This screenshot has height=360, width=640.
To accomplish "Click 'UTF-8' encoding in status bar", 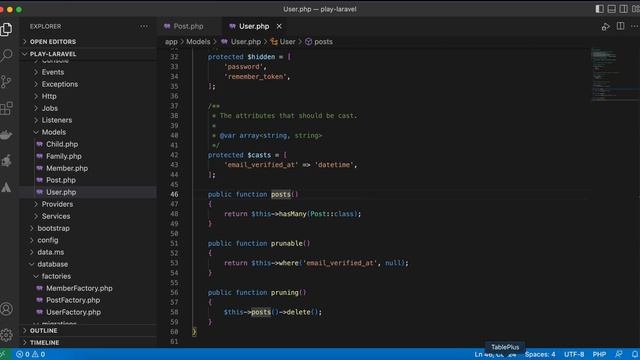I will 574,354.
